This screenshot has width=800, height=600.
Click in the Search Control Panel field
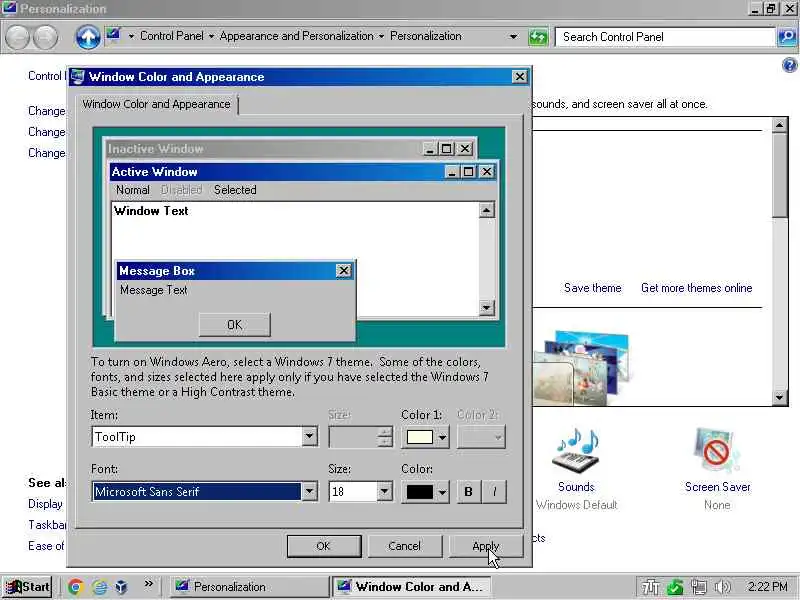click(665, 37)
